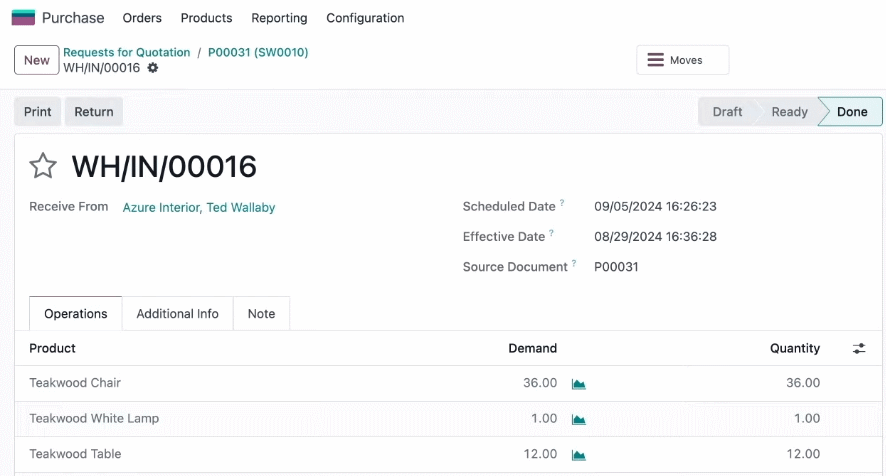This screenshot has width=886, height=476.
Task: Open the gear actions menu beside WH/IN/00016
Action: [153, 68]
